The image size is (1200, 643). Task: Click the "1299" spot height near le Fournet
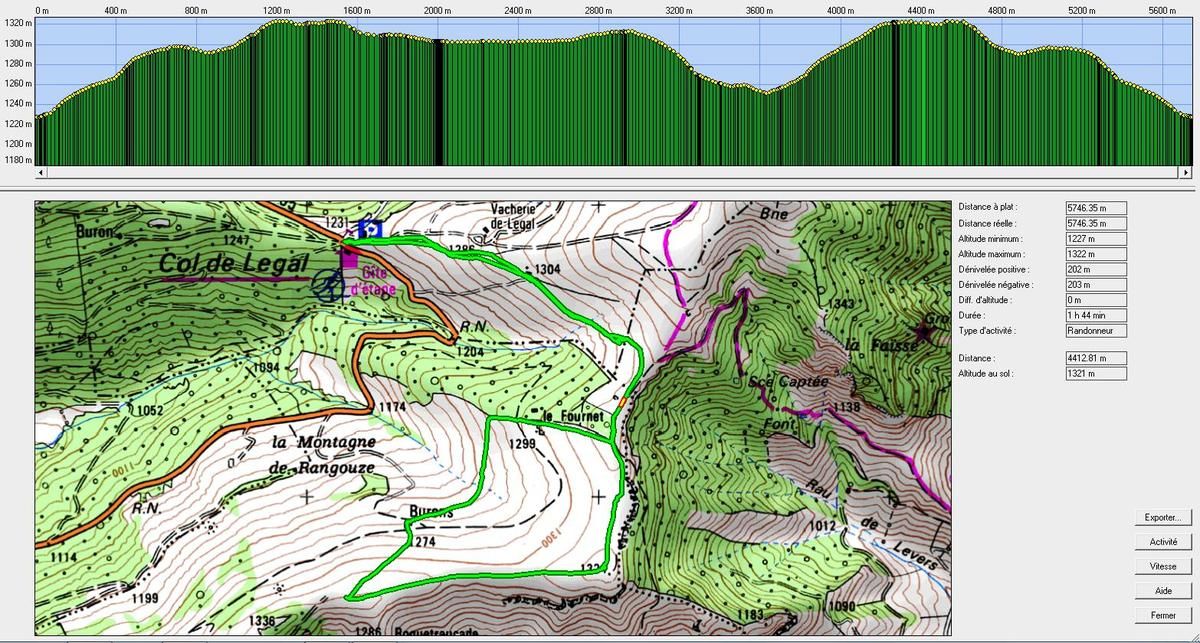tap(523, 443)
